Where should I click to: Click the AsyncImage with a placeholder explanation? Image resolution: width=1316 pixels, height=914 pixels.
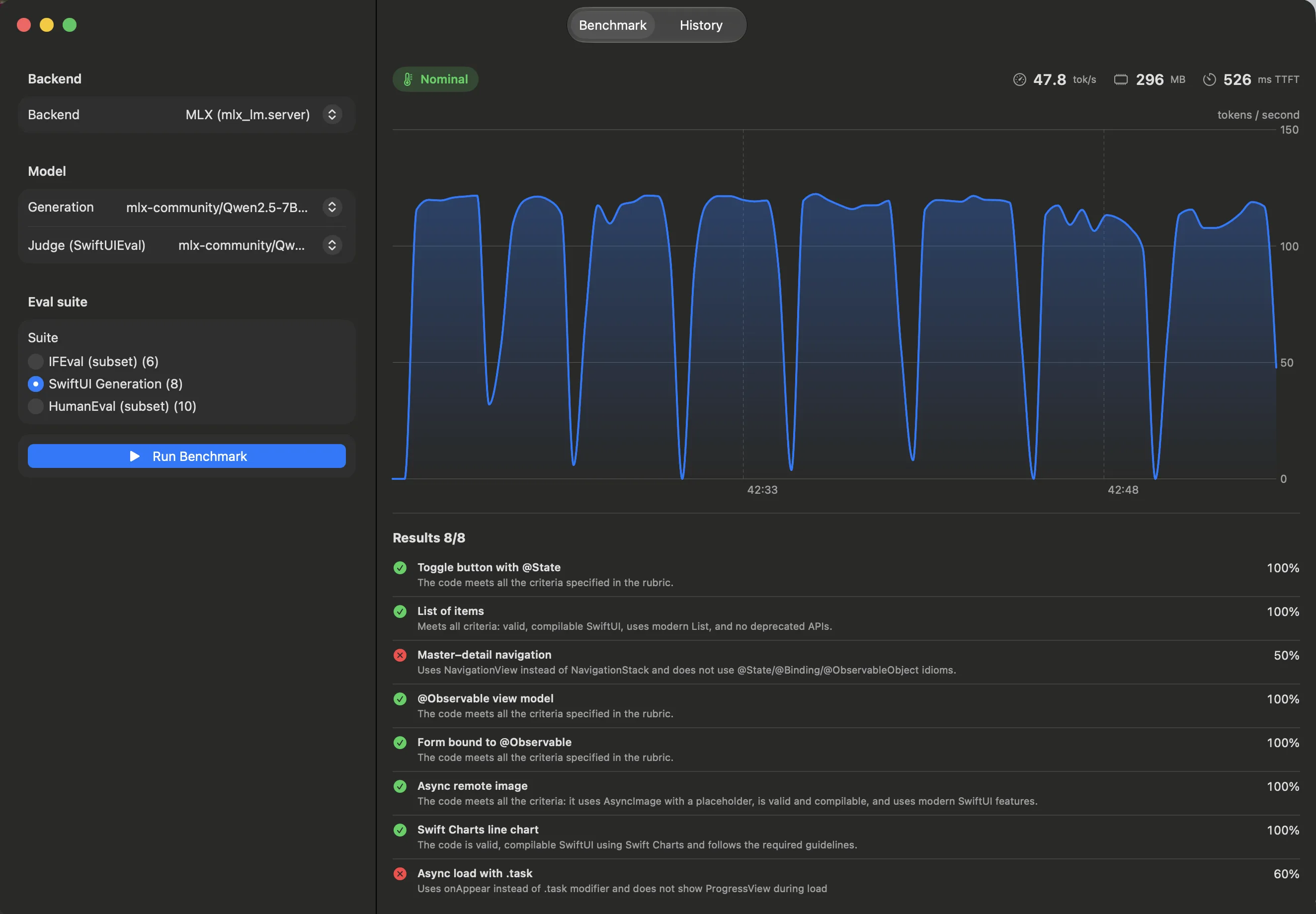[x=727, y=801]
